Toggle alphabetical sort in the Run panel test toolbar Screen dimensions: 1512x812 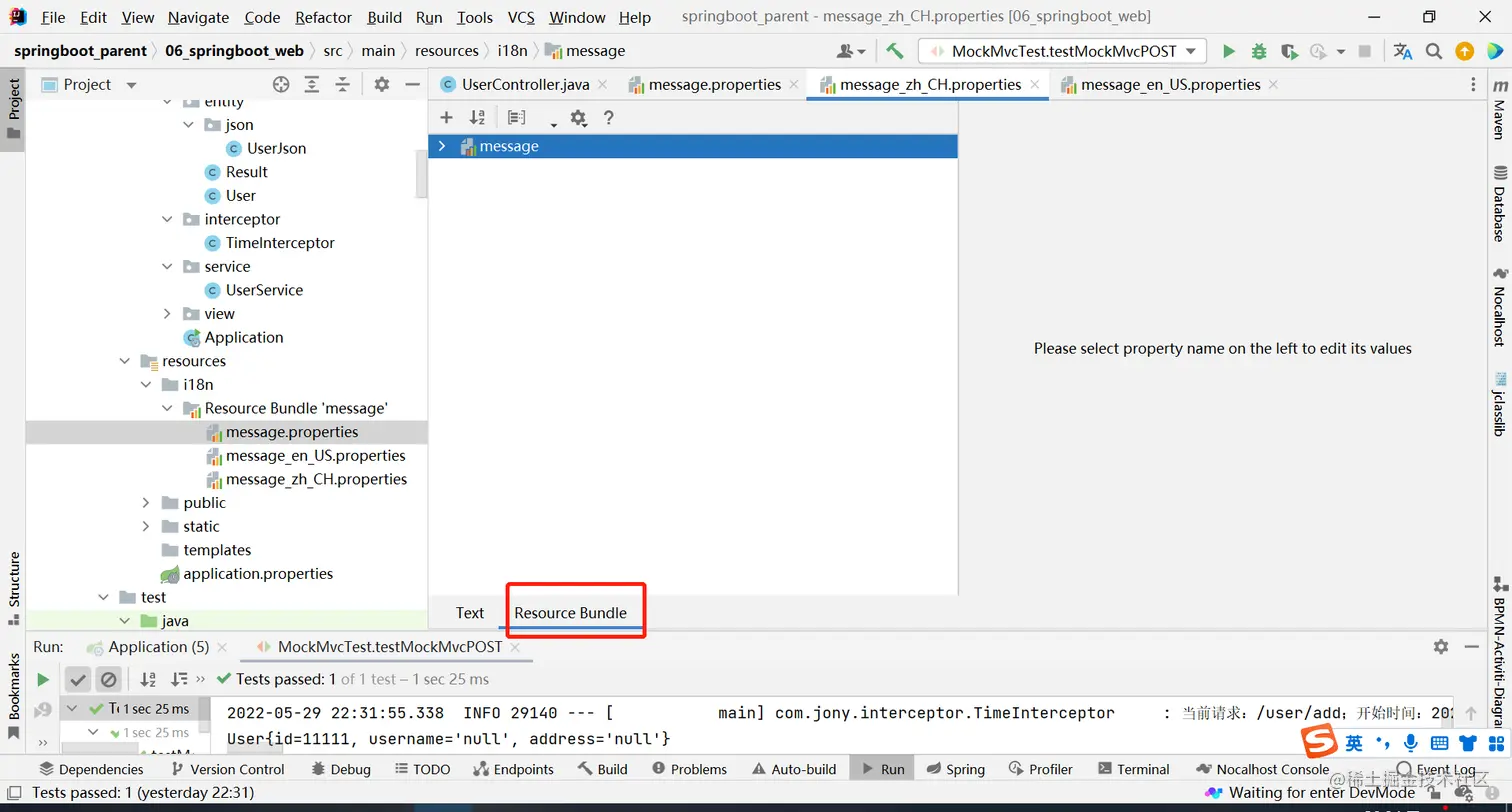pyautogui.click(x=148, y=680)
